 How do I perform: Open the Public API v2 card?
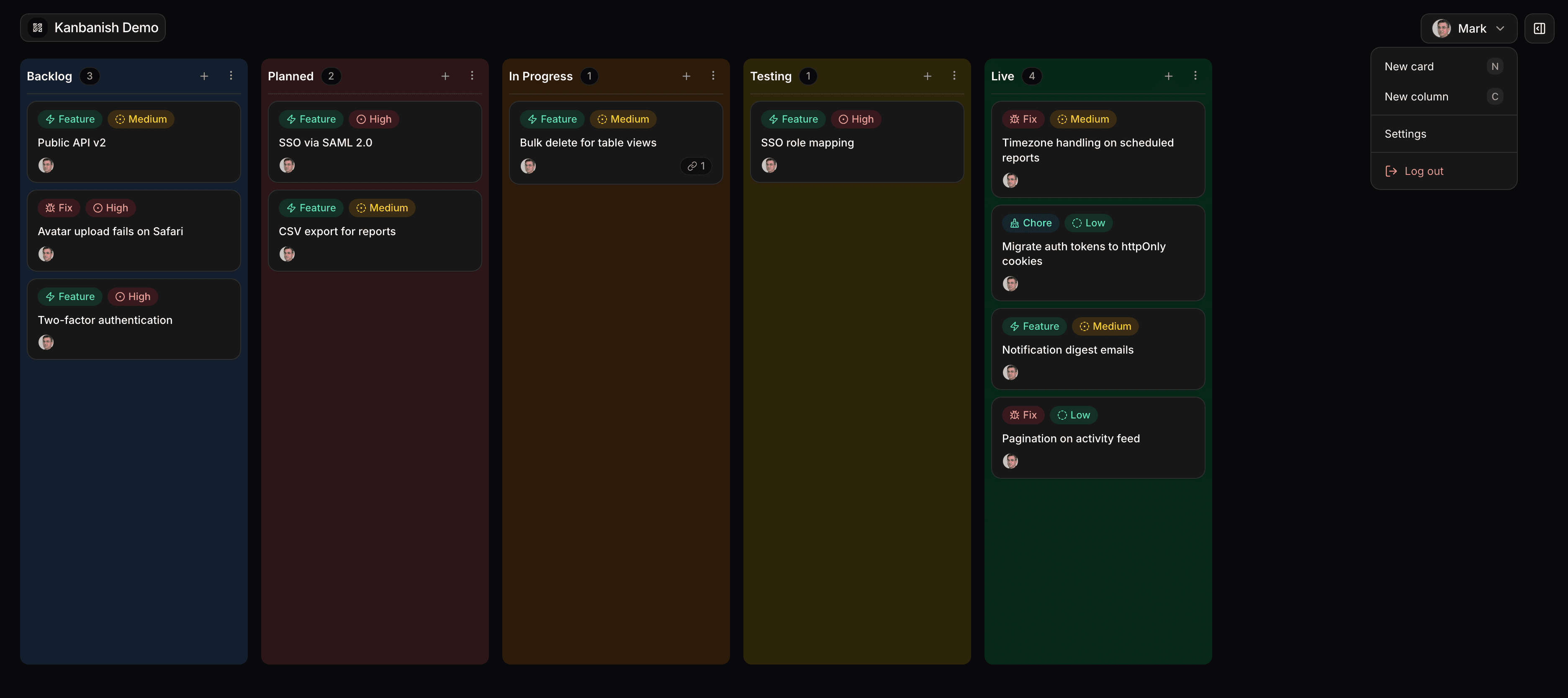tap(134, 142)
